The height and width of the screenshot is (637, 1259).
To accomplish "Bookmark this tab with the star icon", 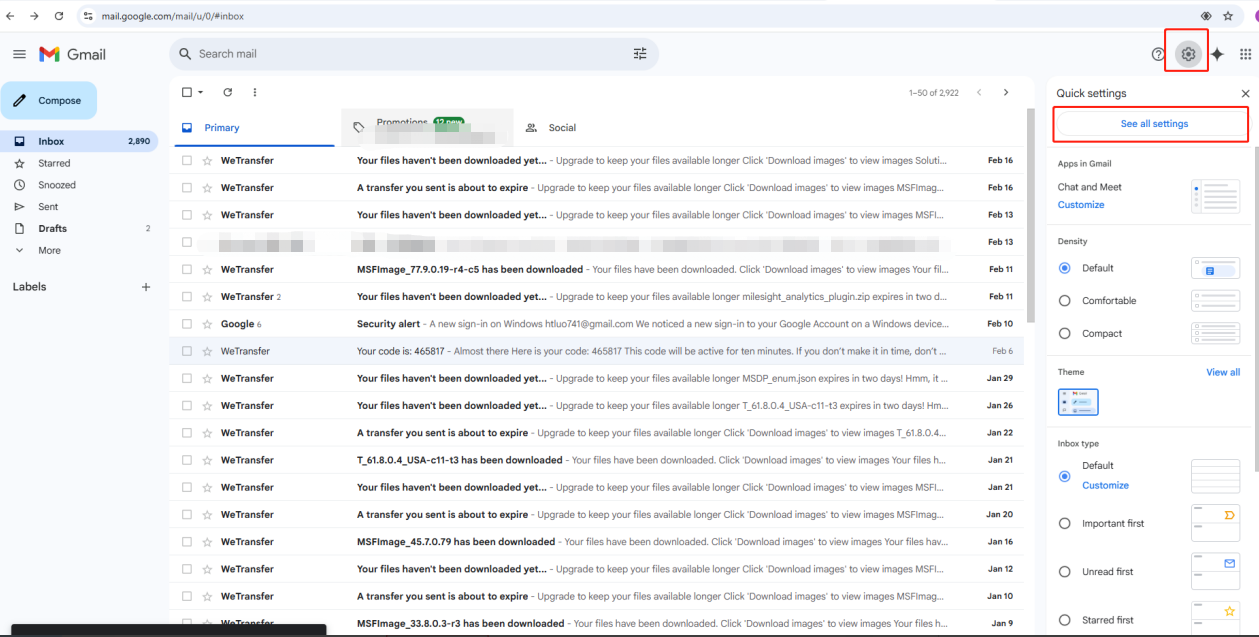I will click(x=1228, y=16).
